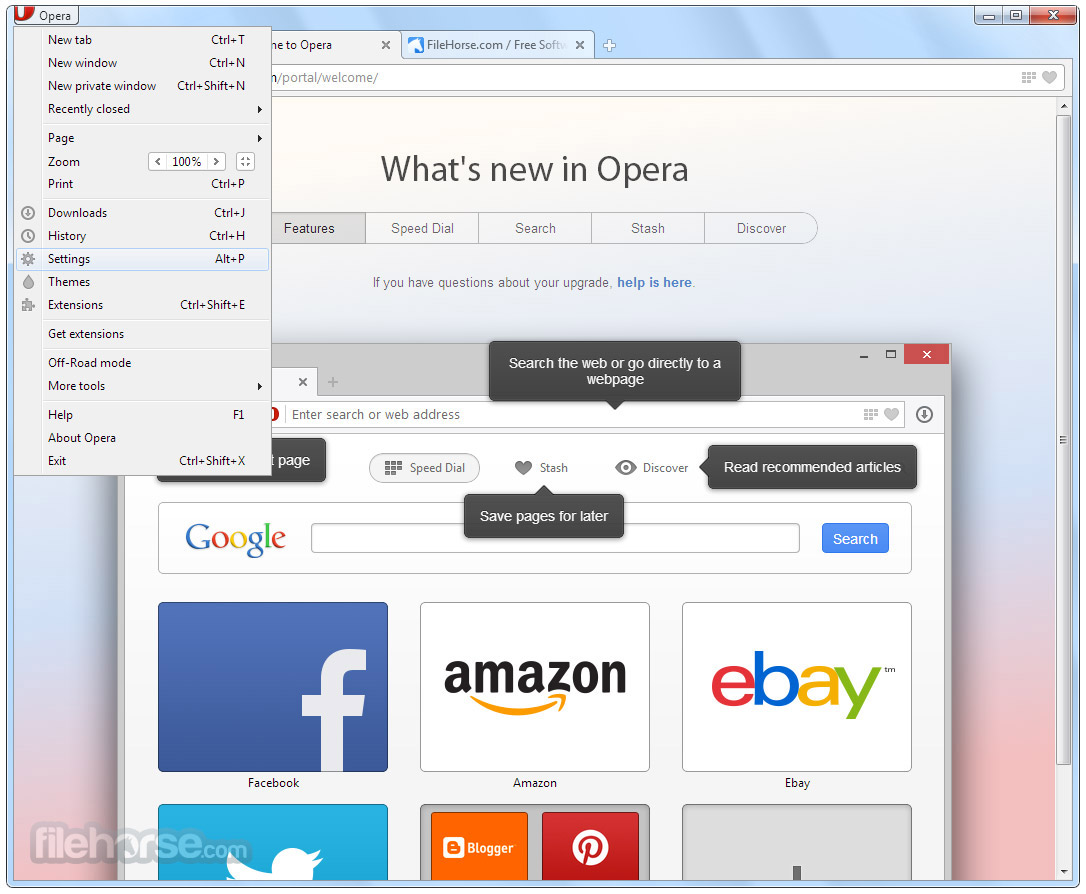Click the inner window's plus new tab icon

333,382
